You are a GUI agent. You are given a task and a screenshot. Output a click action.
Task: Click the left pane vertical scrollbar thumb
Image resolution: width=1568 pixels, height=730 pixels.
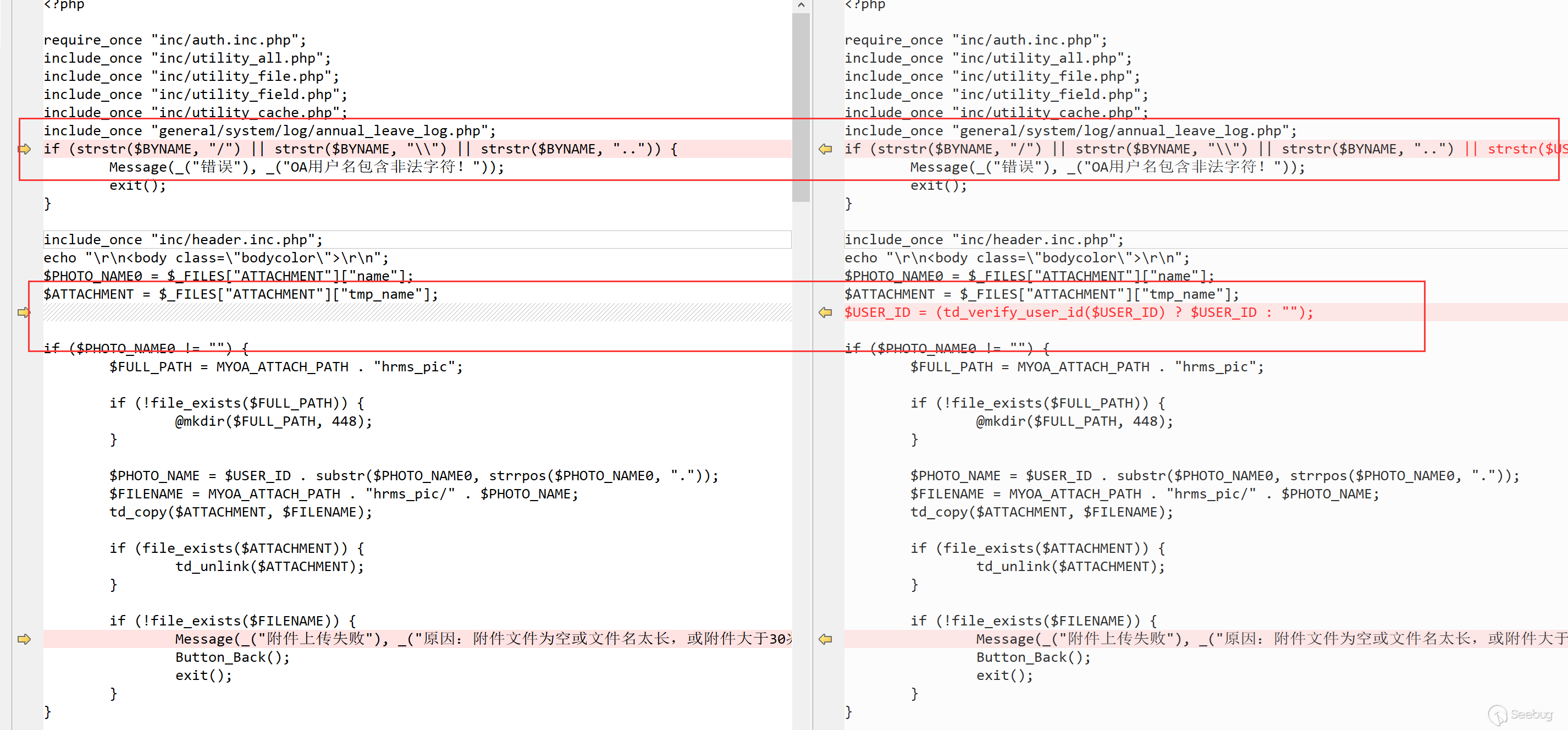(801, 107)
